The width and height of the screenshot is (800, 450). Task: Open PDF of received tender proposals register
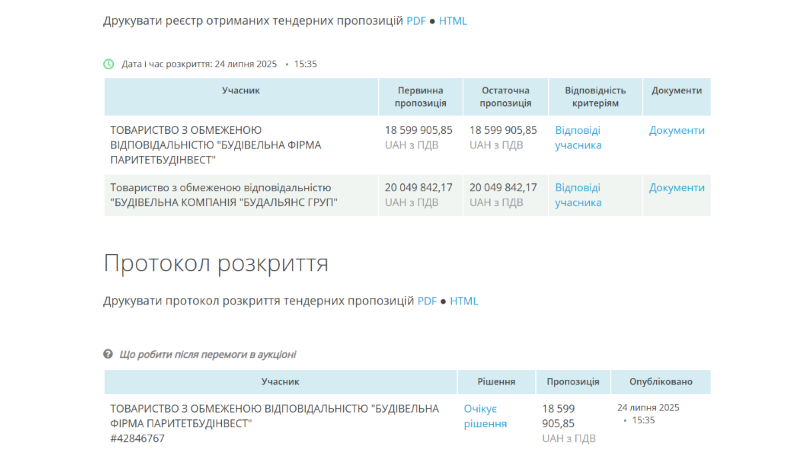coord(416,21)
